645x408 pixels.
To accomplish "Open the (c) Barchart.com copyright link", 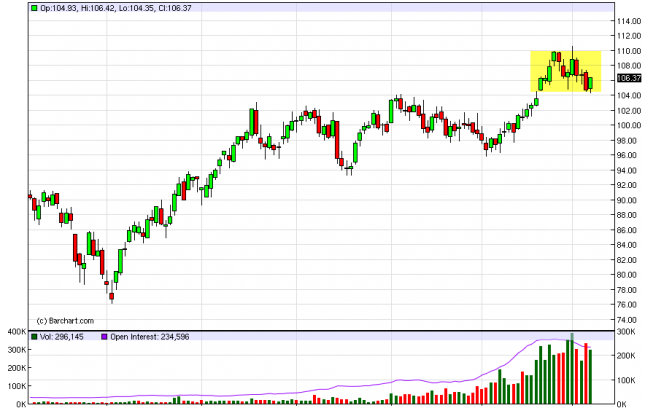I will pyautogui.click(x=65, y=320).
